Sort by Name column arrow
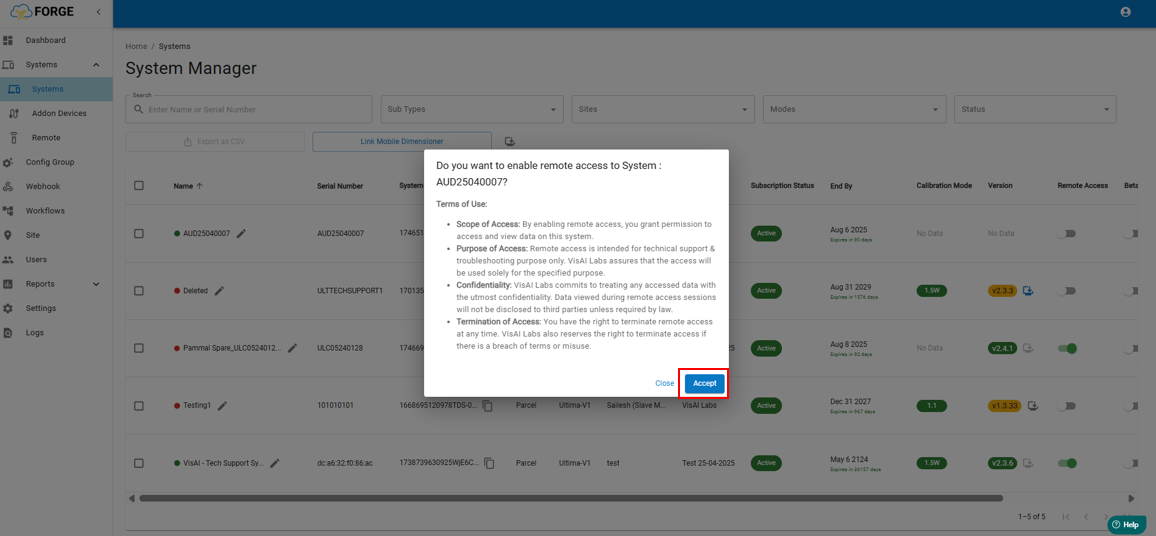Viewport: 1156px width, 536px height. pos(199,186)
